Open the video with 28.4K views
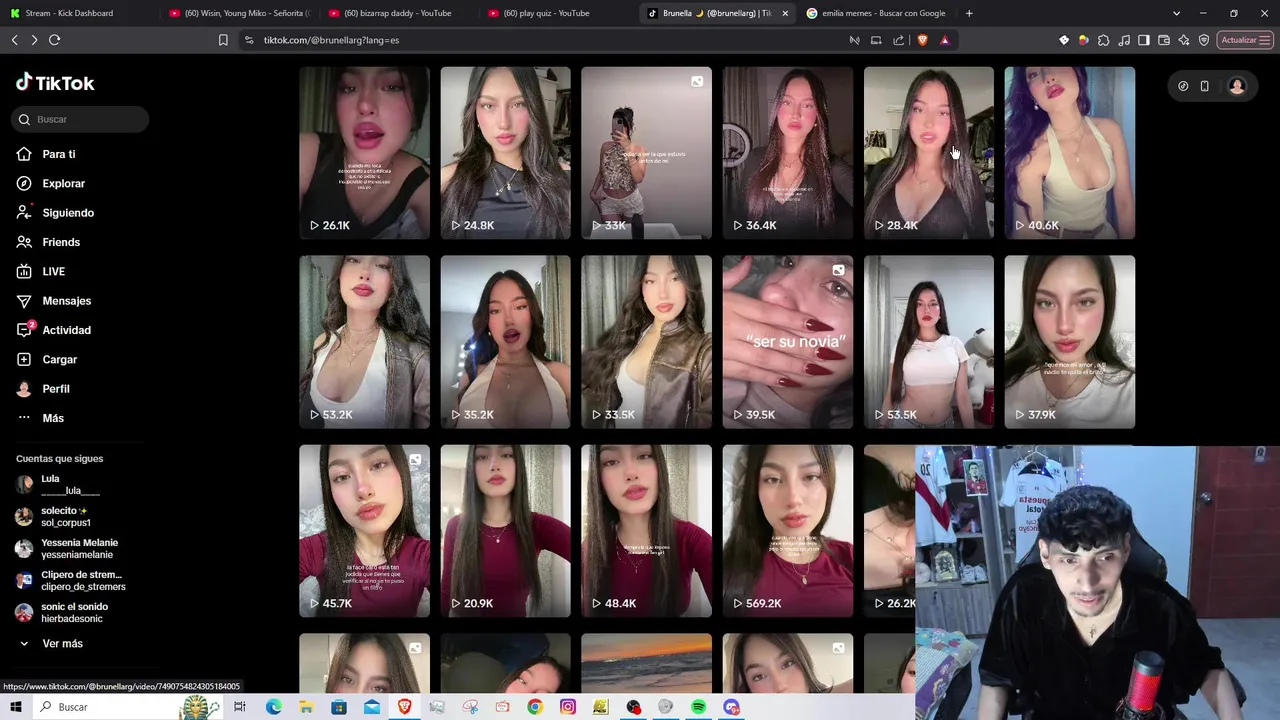The image size is (1280, 720). [x=928, y=153]
